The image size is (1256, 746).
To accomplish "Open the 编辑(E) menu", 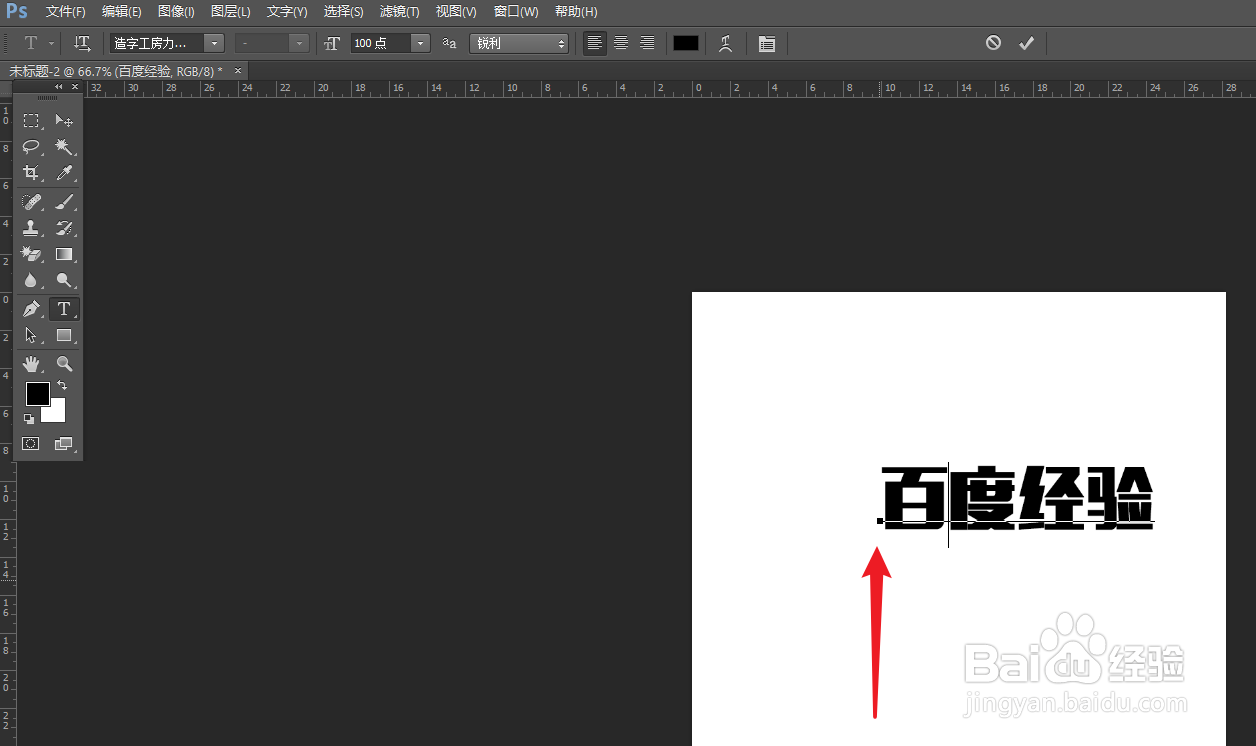I will point(122,12).
